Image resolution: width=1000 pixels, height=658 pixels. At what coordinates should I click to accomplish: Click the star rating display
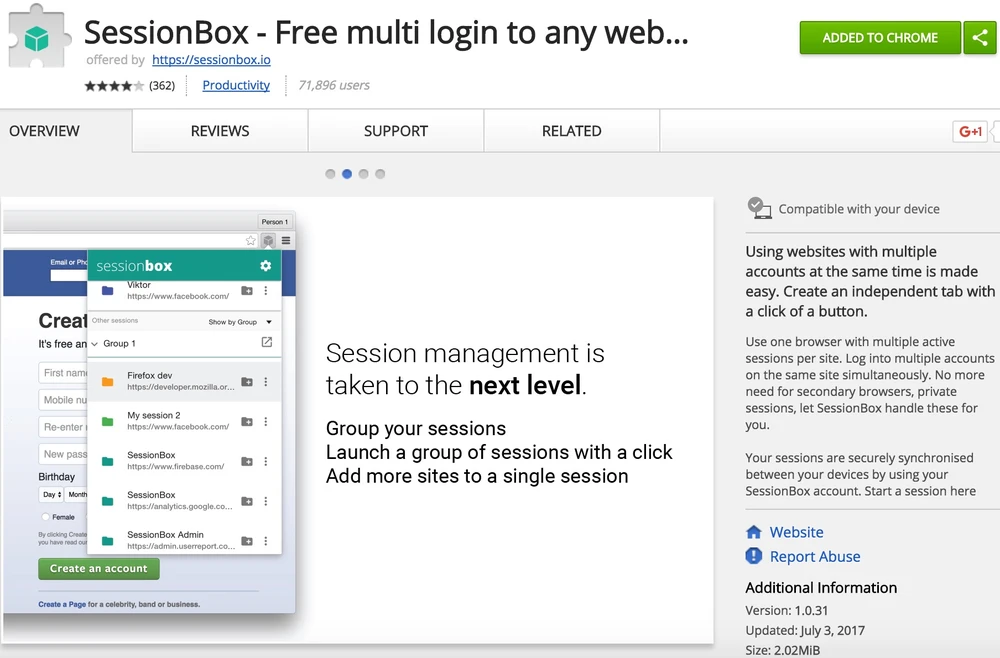[x=114, y=86]
